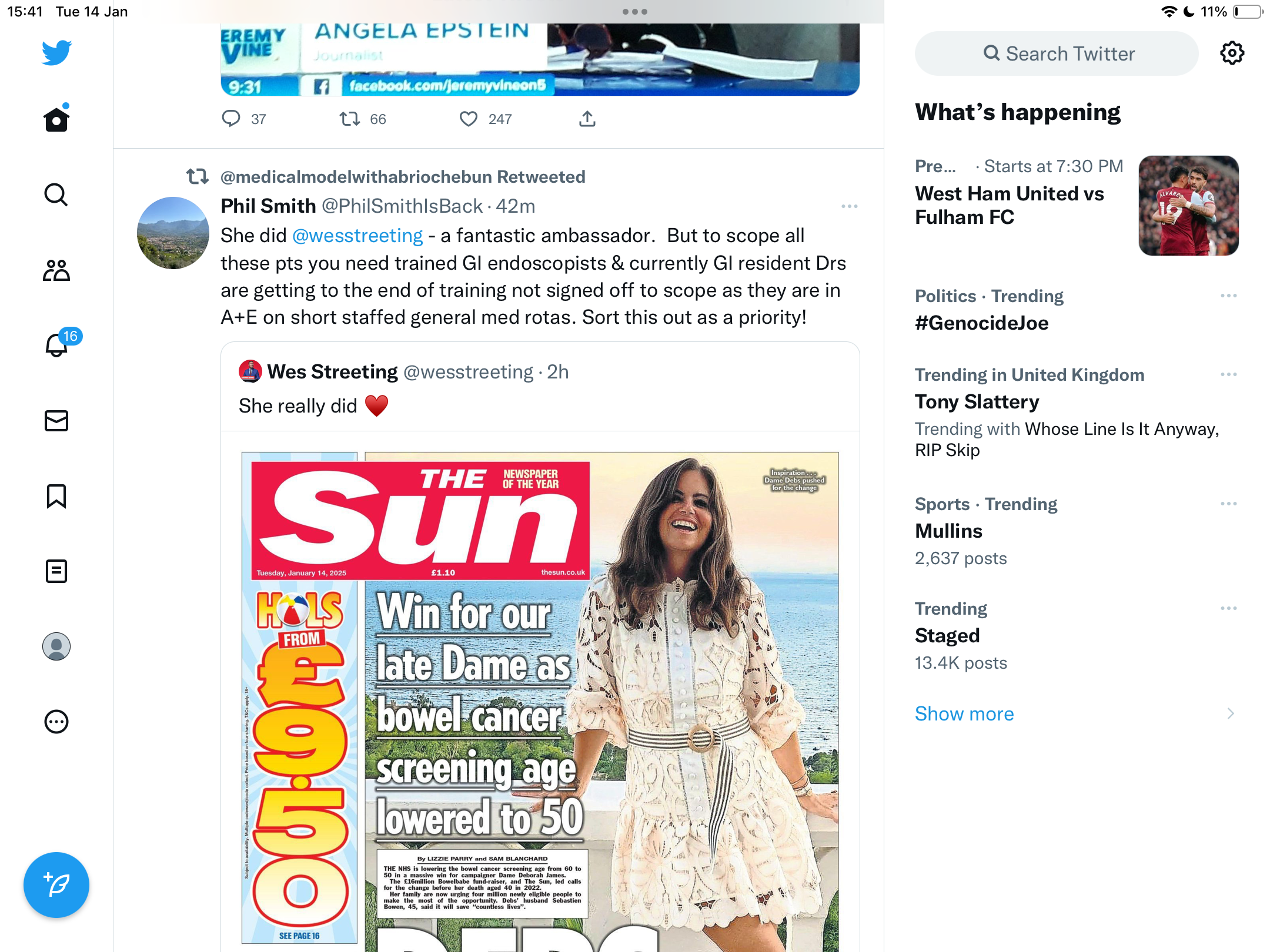The image size is (1270, 952).
Task: Open settings gear next to search
Action: click(x=1232, y=53)
